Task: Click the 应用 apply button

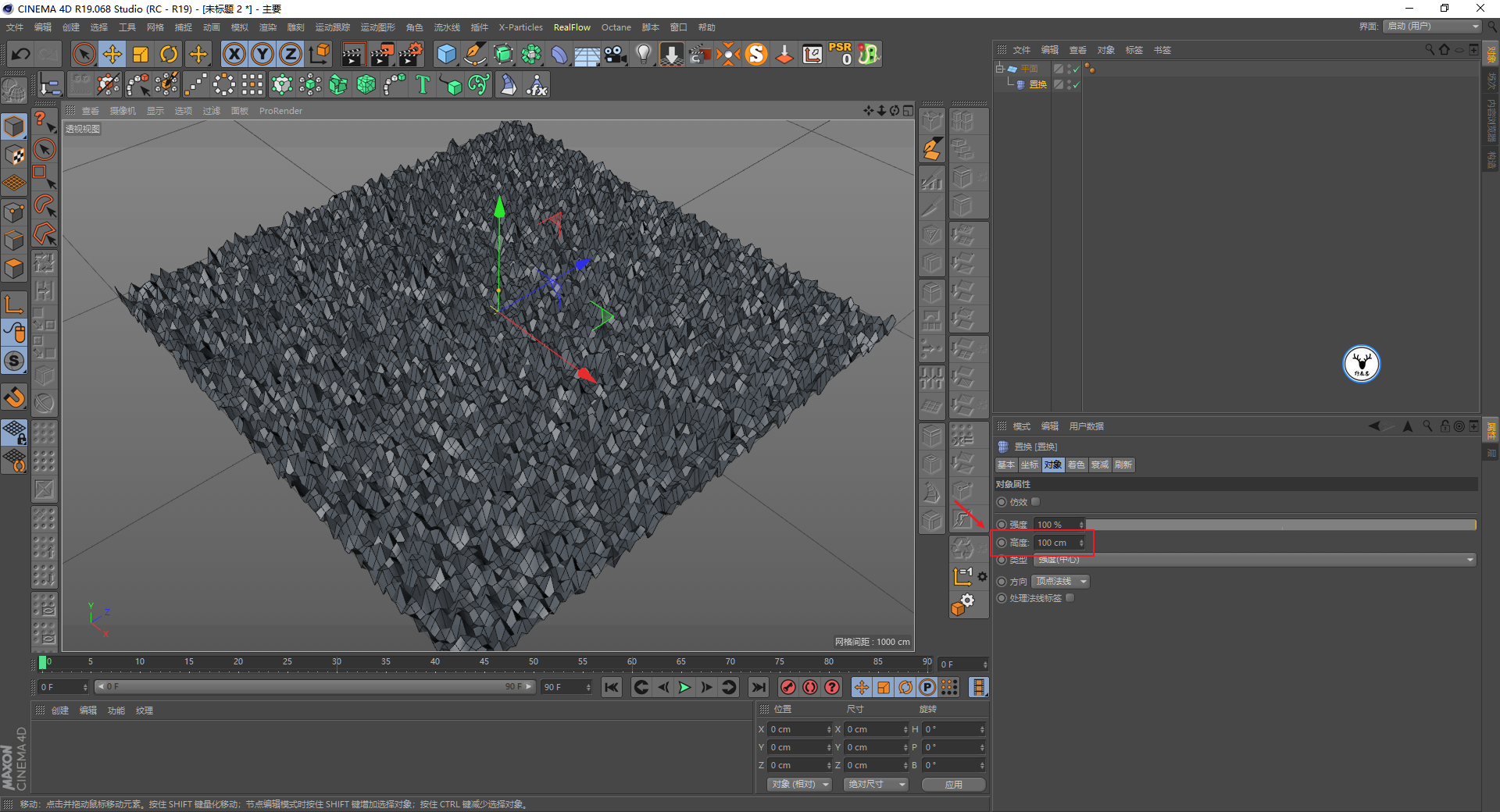Action: pyautogui.click(x=953, y=784)
